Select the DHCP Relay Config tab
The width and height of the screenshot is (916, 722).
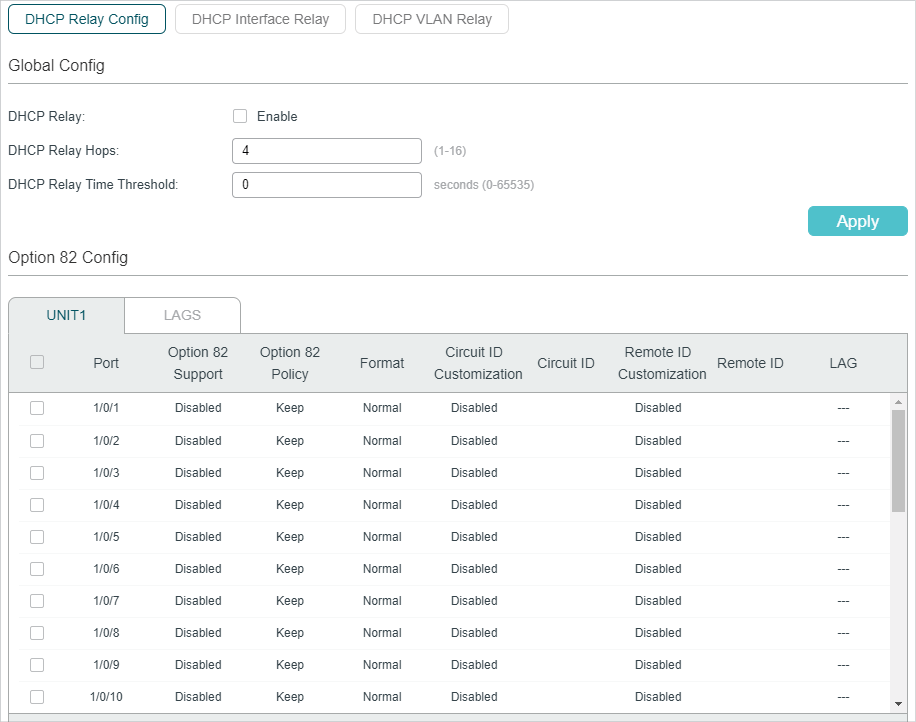point(87,19)
